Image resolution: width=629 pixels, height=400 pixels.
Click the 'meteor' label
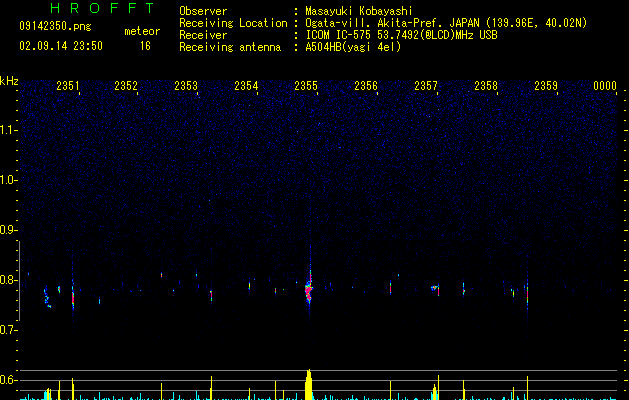point(142,31)
